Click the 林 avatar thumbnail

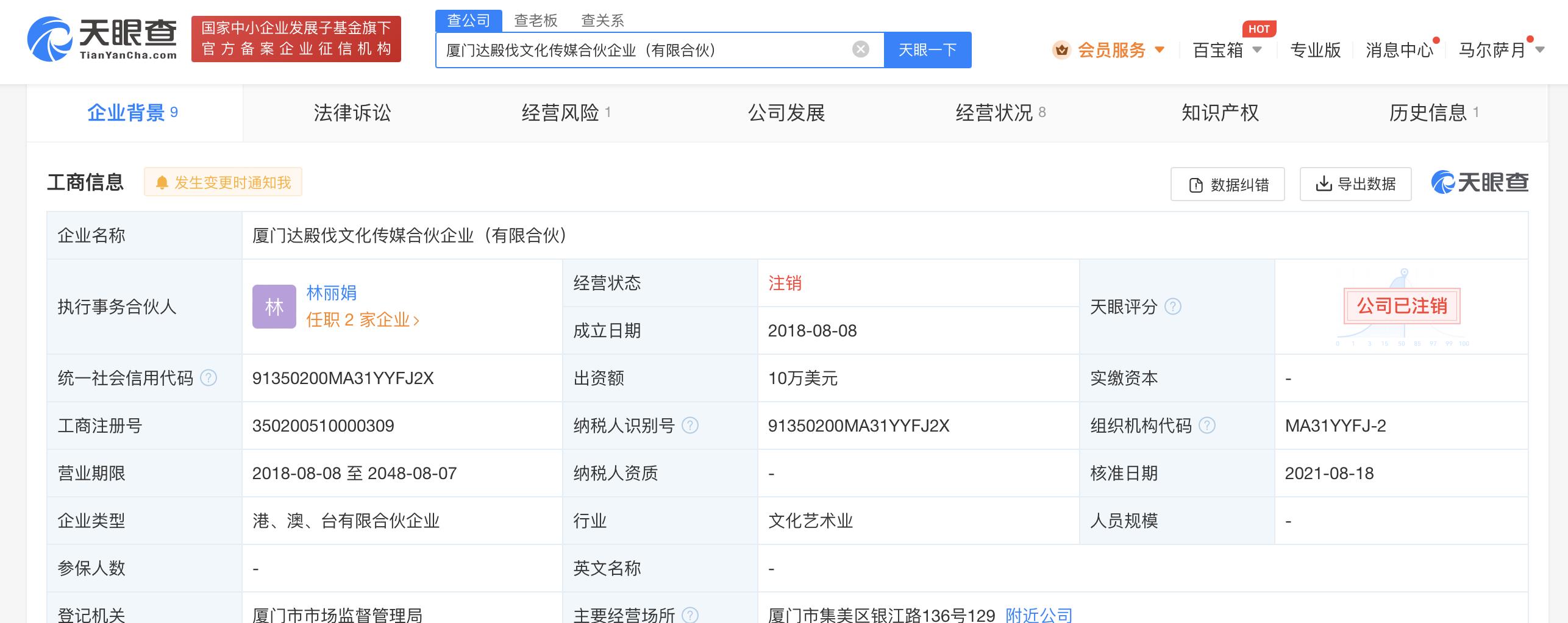pos(274,307)
